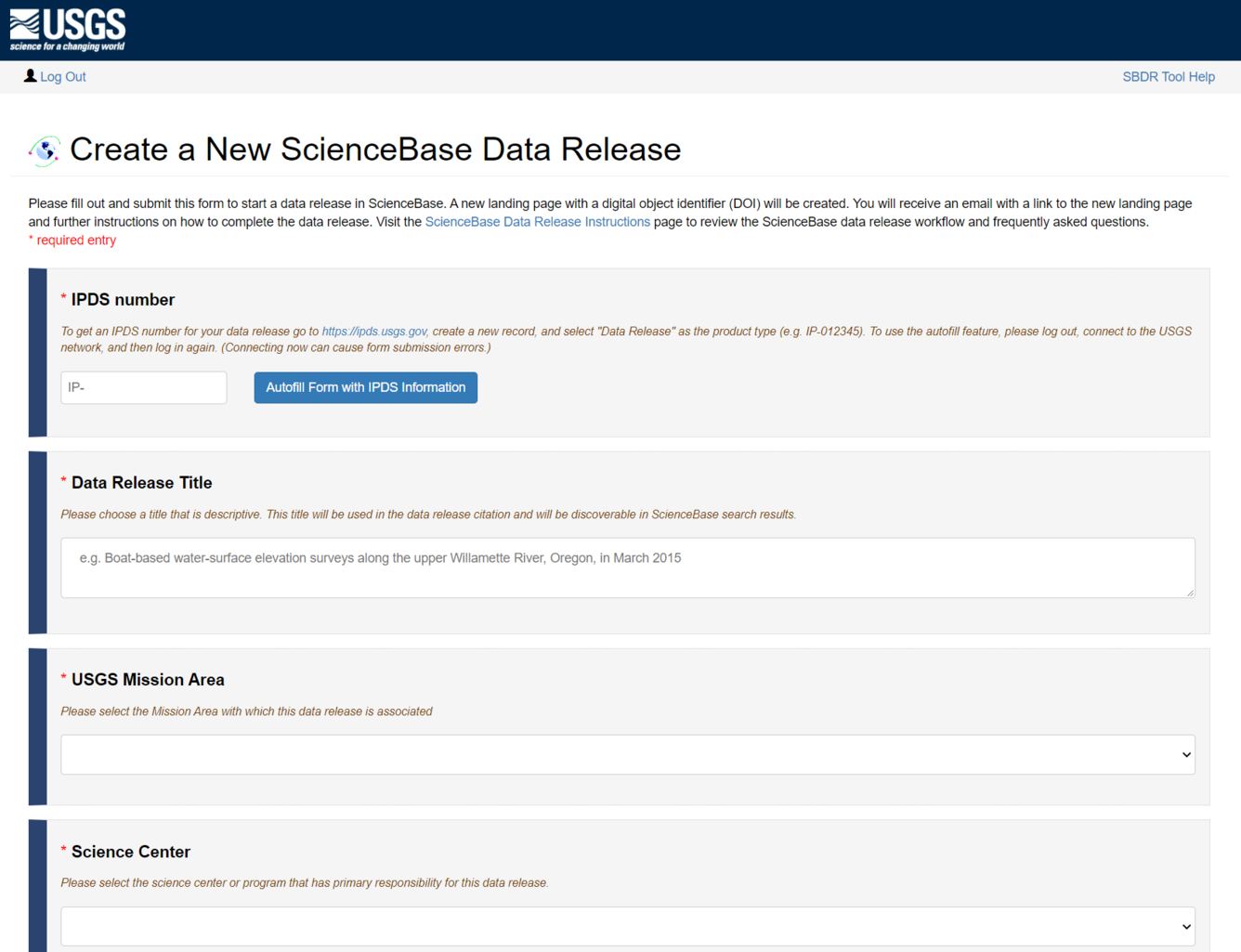Click the hint 'Please select the science center or program...'
This screenshot has width=1241, height=952.
pyautogui.click(x=305, y=883)
